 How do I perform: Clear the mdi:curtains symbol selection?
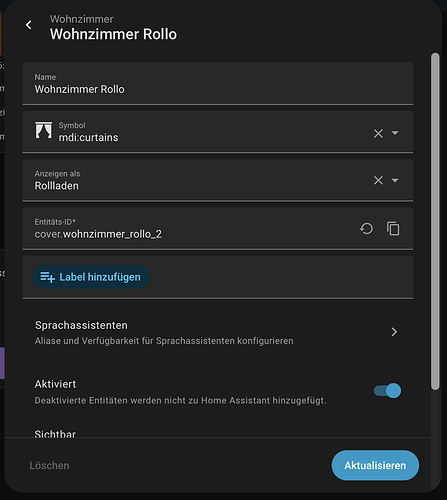[378, 133]
